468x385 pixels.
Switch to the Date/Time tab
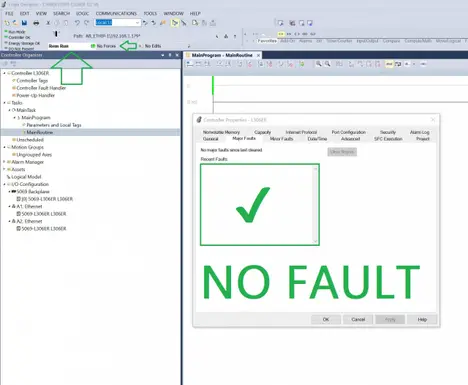(317, 139)
